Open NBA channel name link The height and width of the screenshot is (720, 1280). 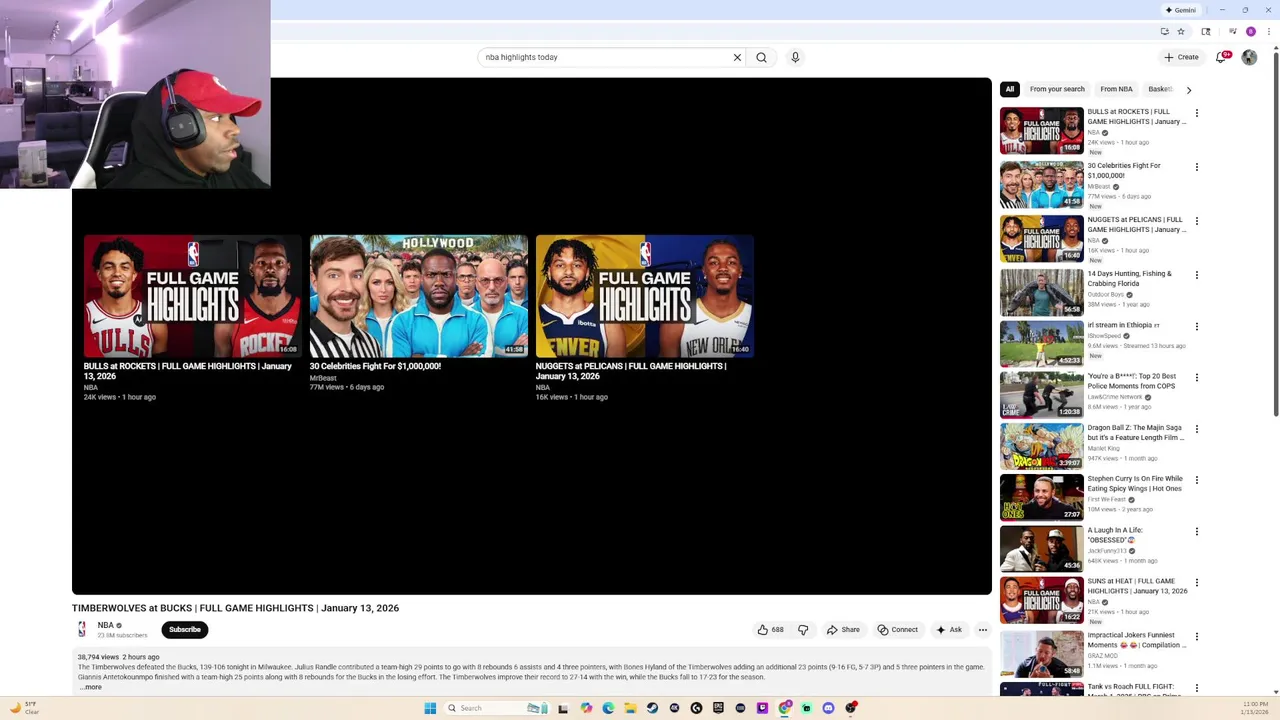point(105,625)
